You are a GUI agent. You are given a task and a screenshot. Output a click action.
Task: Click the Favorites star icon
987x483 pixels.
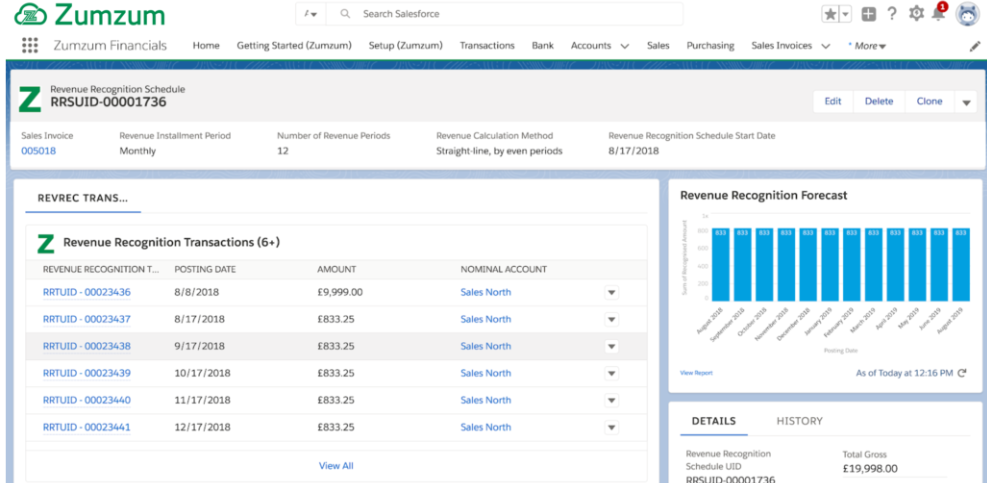tap(830, 14)
